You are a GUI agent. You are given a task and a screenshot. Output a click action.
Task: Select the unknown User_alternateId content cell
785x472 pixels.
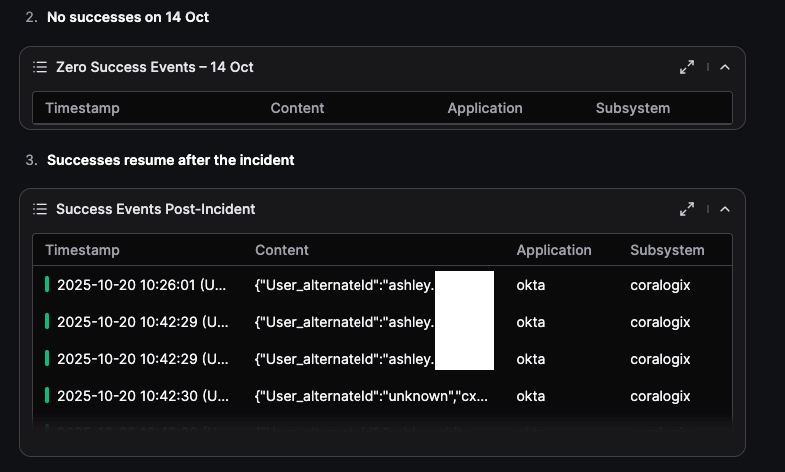point(372,396)
